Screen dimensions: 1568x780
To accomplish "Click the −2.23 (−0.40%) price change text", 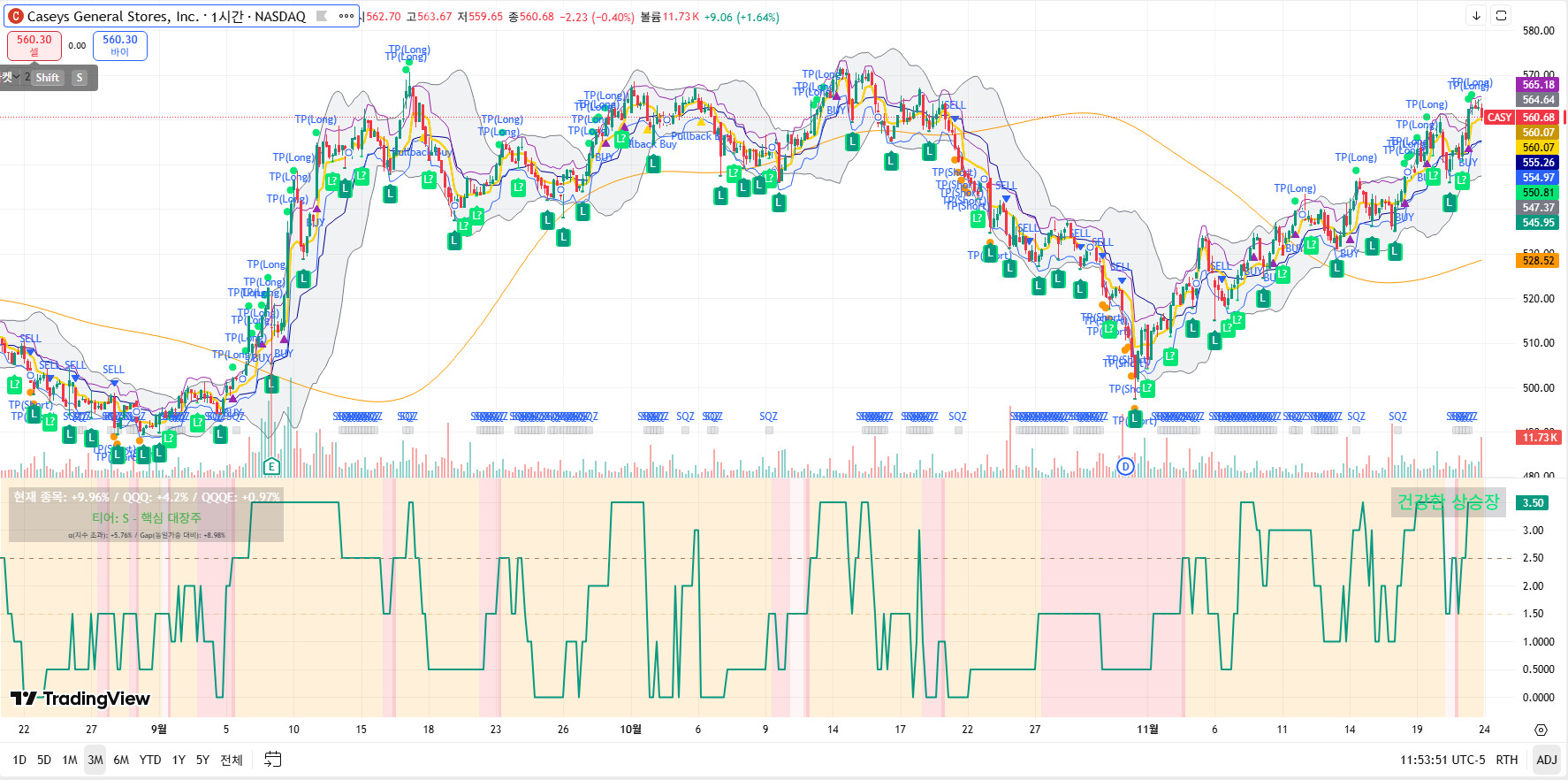I will pyautogui.click(x=597, y=17).
